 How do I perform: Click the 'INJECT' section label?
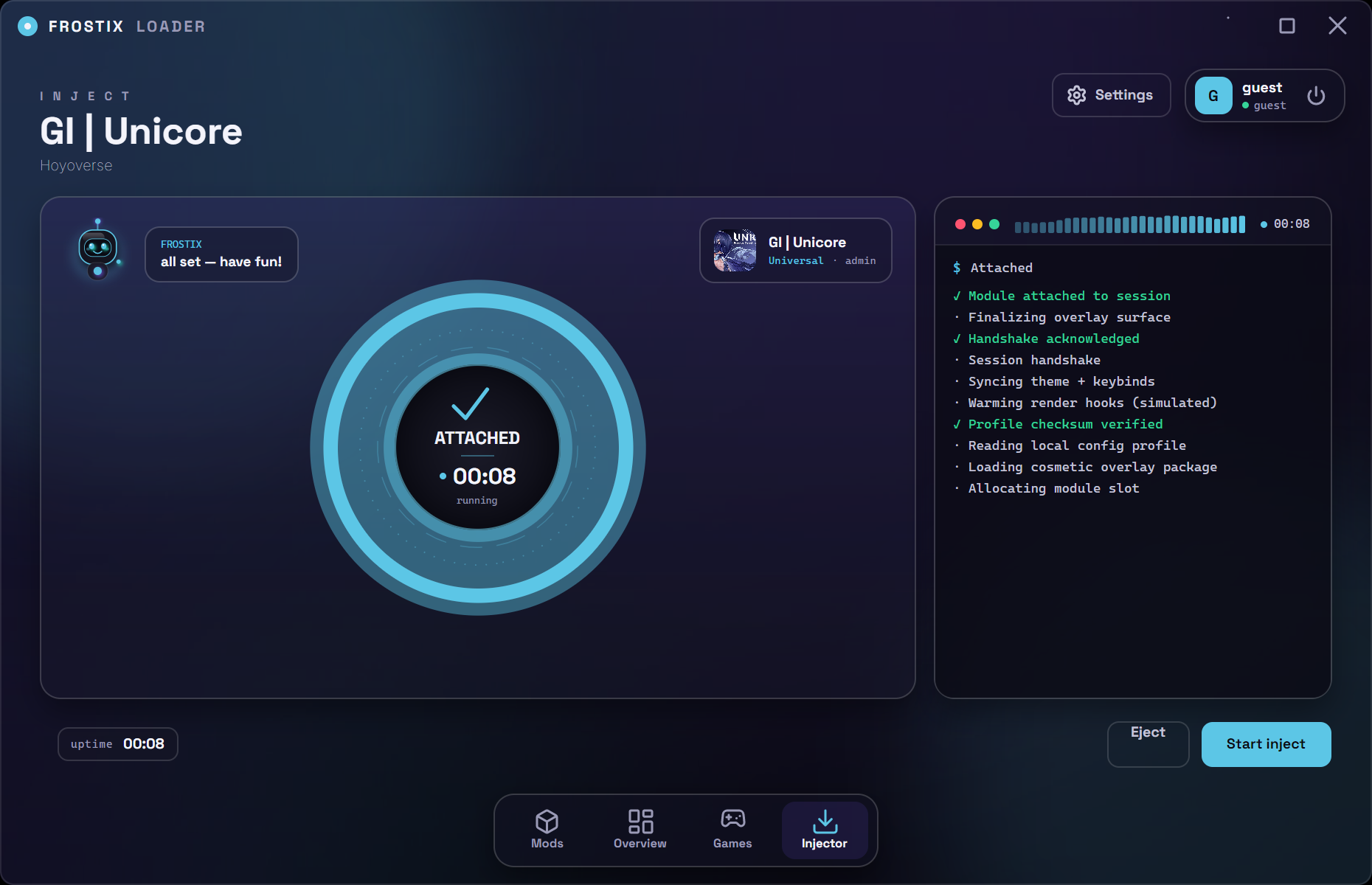pyautogui.click(x=85, y=96)
